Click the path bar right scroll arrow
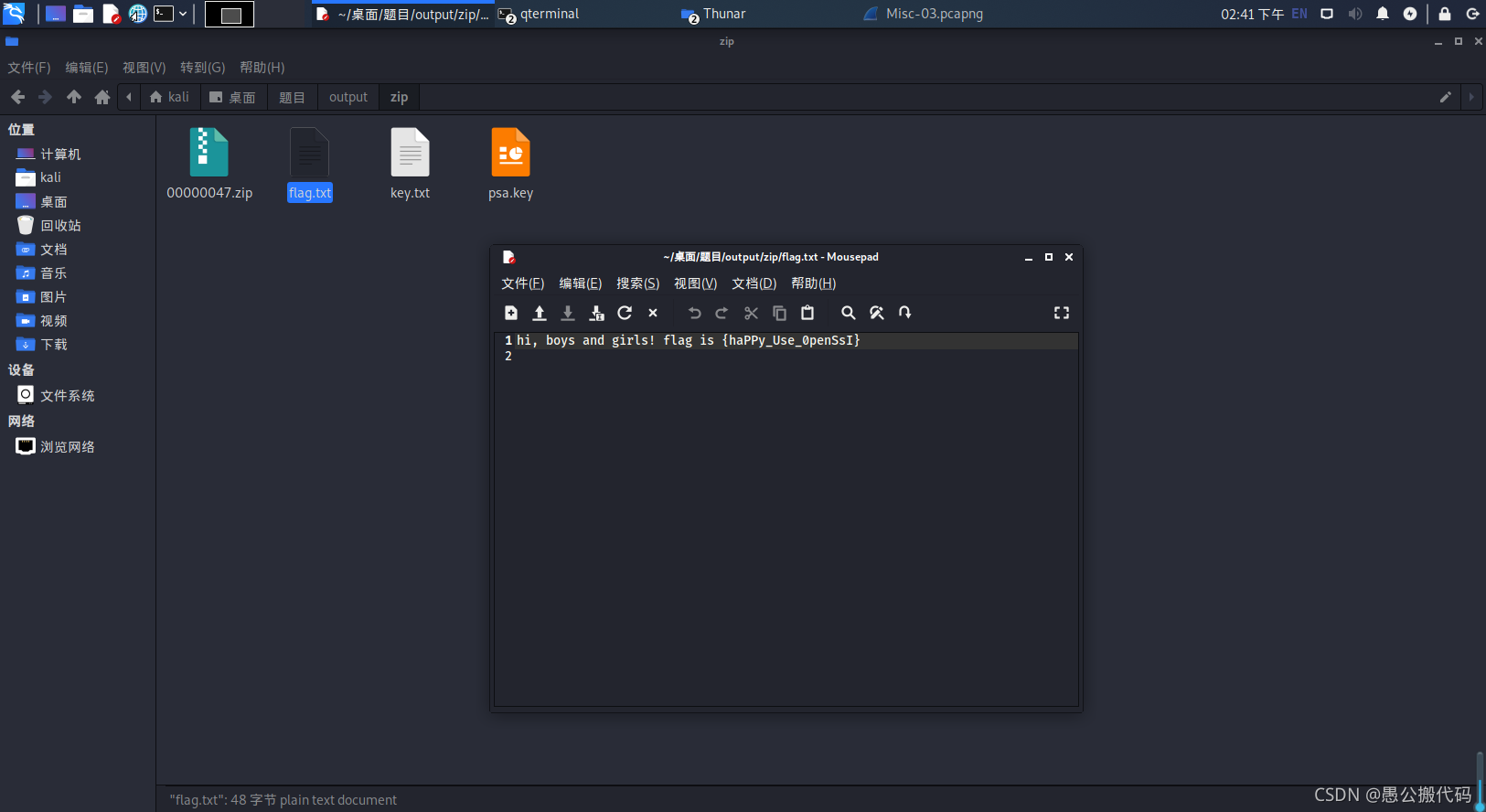Screen dimensions: 1486x812 (x=1471, y=97)
